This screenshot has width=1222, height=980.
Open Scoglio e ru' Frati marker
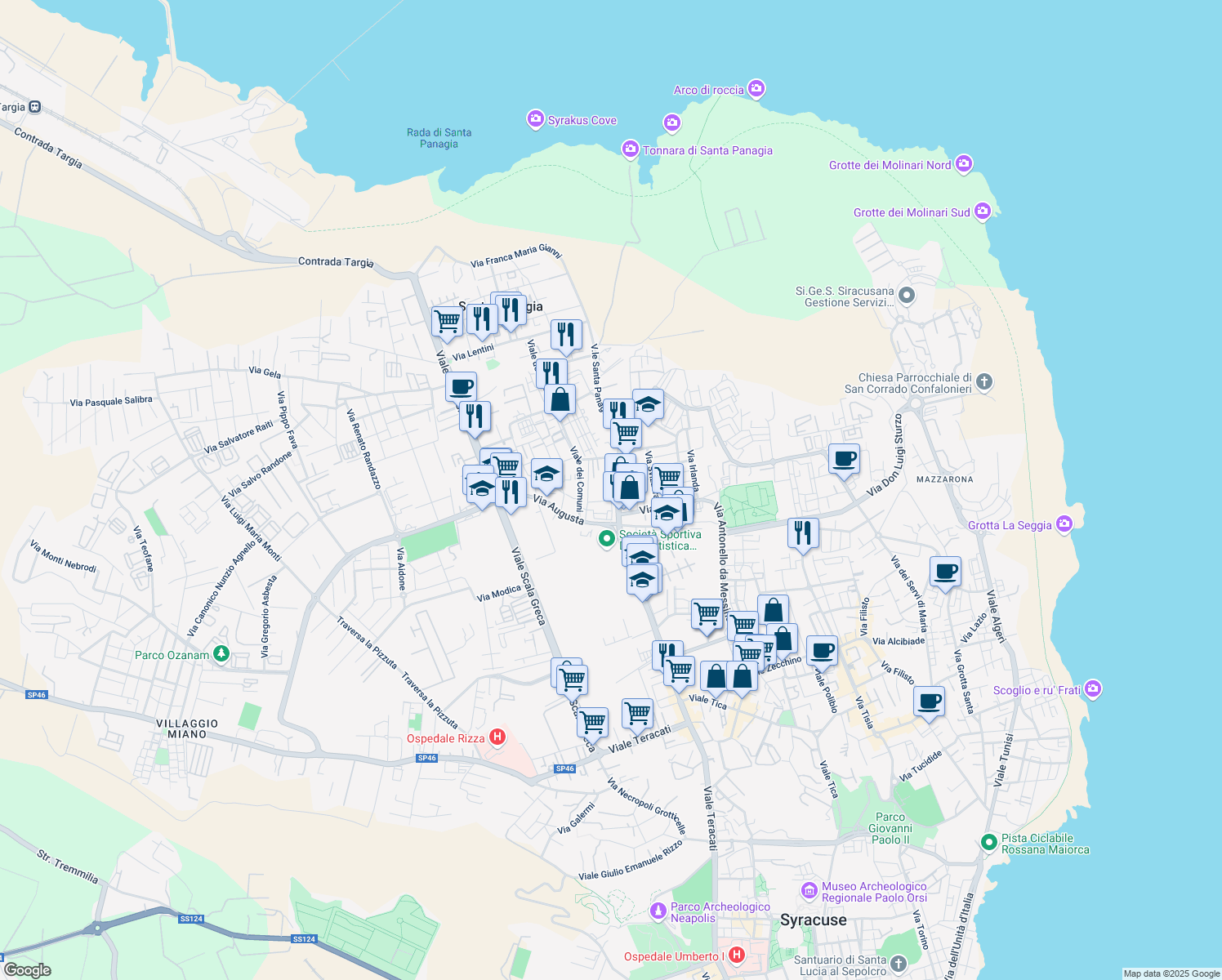click(x=1094, y=689)
